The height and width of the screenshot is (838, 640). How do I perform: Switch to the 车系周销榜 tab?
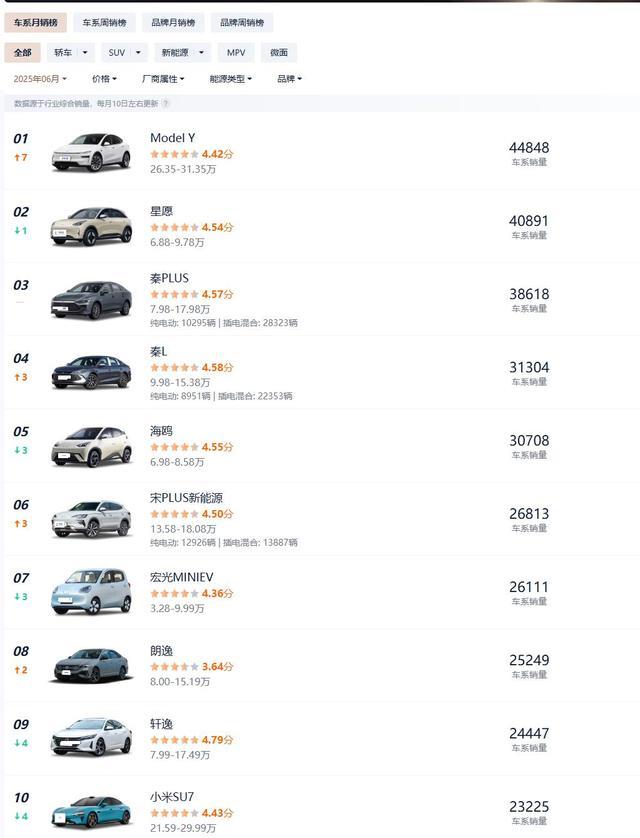tap(104, 22)
